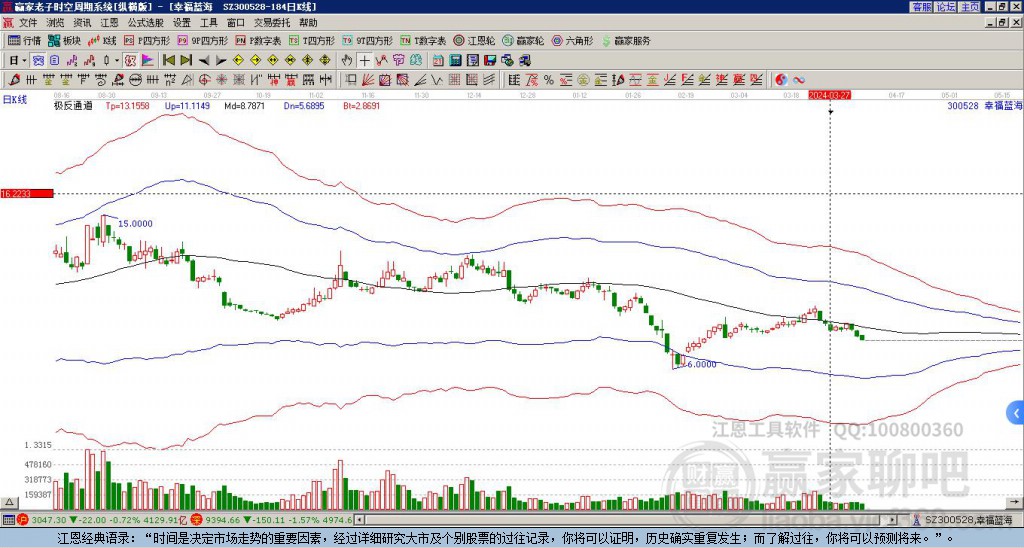Click the percent sign tool
Image resolution: width=1024 pixels, height=548 pixels.
tap(549, 80)
